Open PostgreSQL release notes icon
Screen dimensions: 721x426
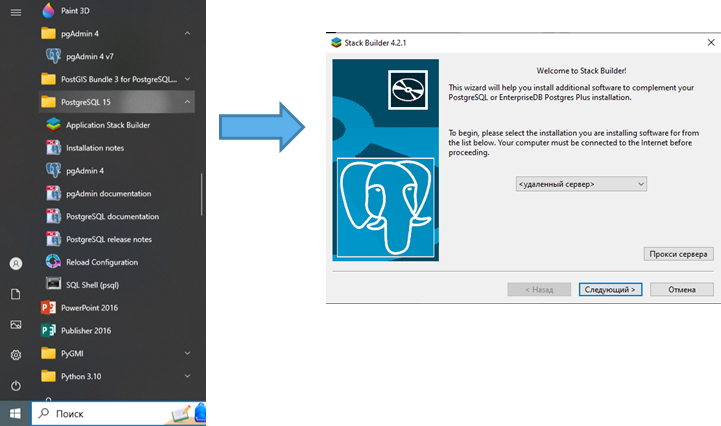point(53,239)
